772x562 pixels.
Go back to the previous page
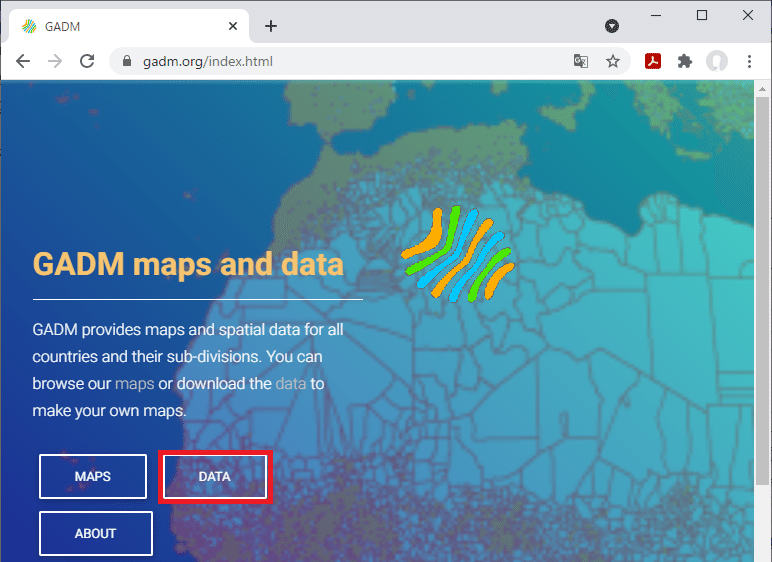23,62
